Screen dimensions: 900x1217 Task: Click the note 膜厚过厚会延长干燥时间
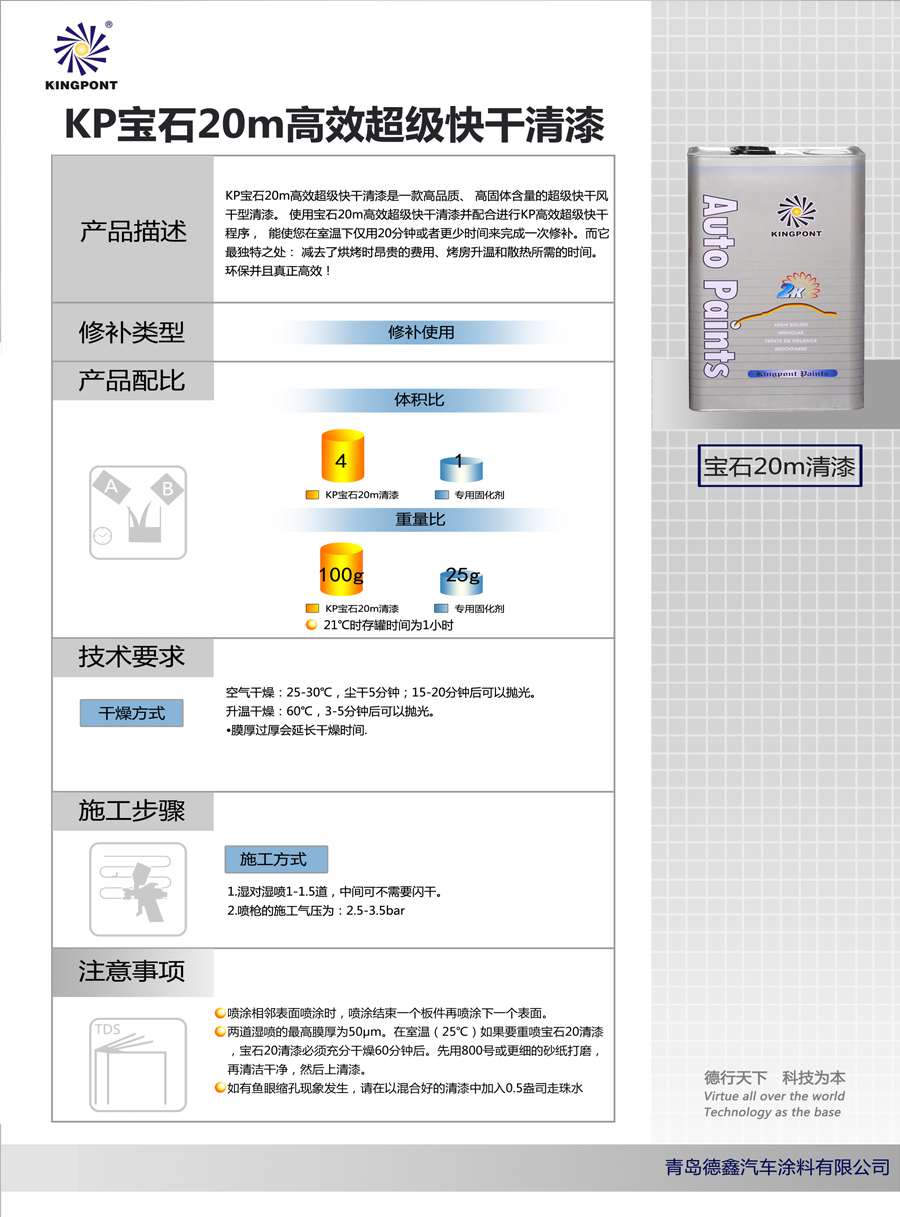point(297,731)
